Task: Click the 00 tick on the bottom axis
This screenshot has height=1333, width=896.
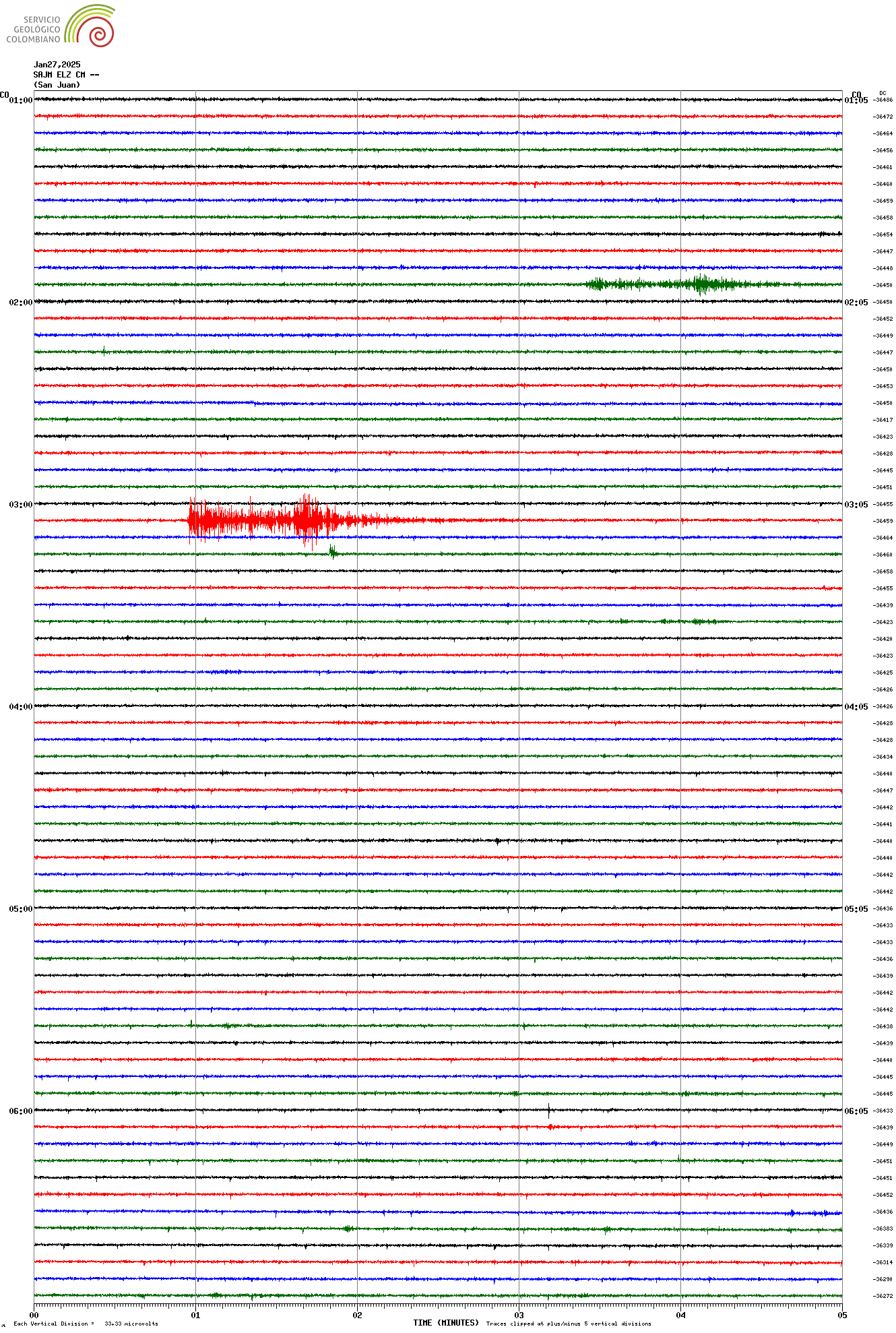Action: click(34, 1315)
